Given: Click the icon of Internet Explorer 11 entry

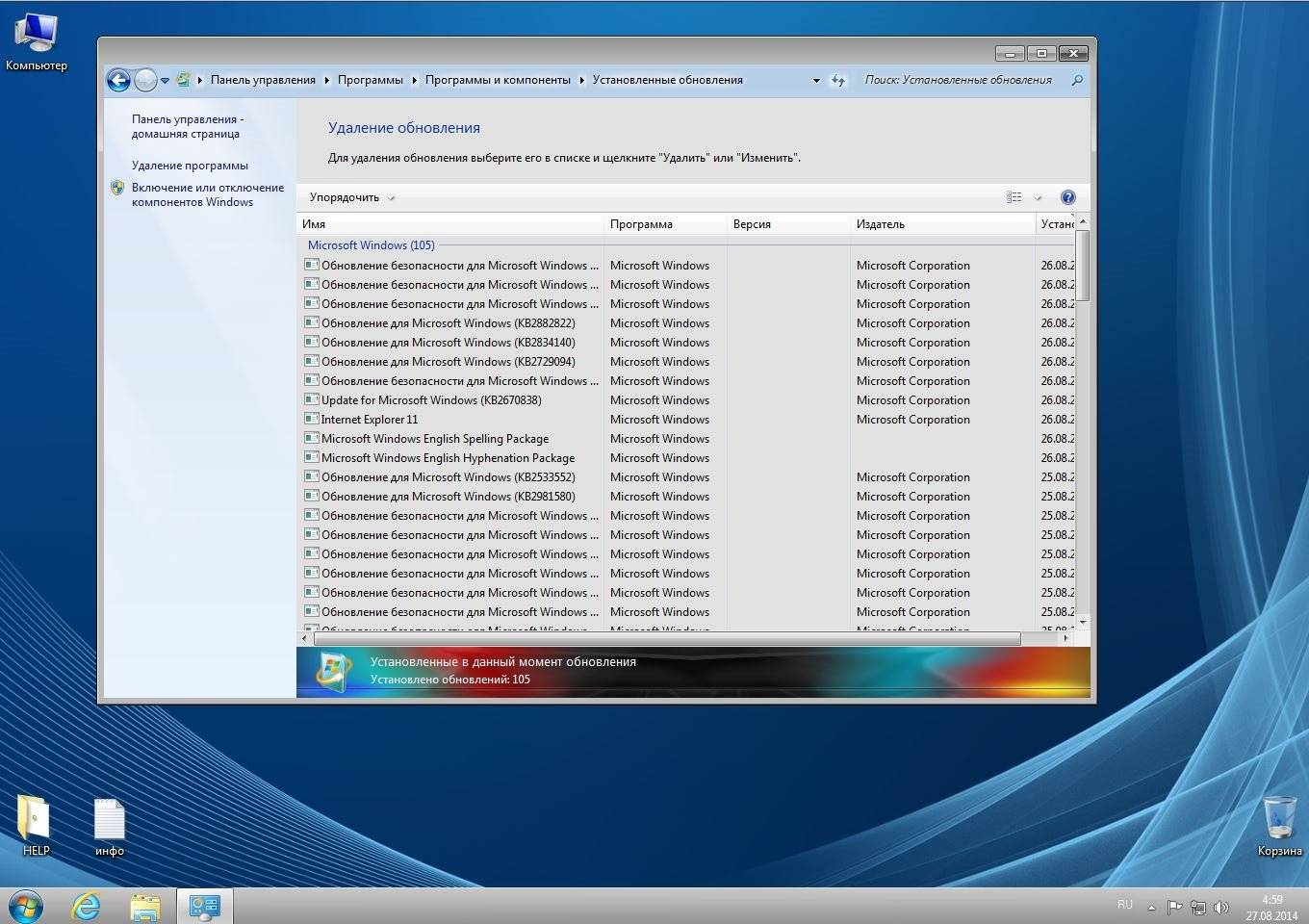Looking at the screenshot, I should pyautogui.click(x=312, y=419).
